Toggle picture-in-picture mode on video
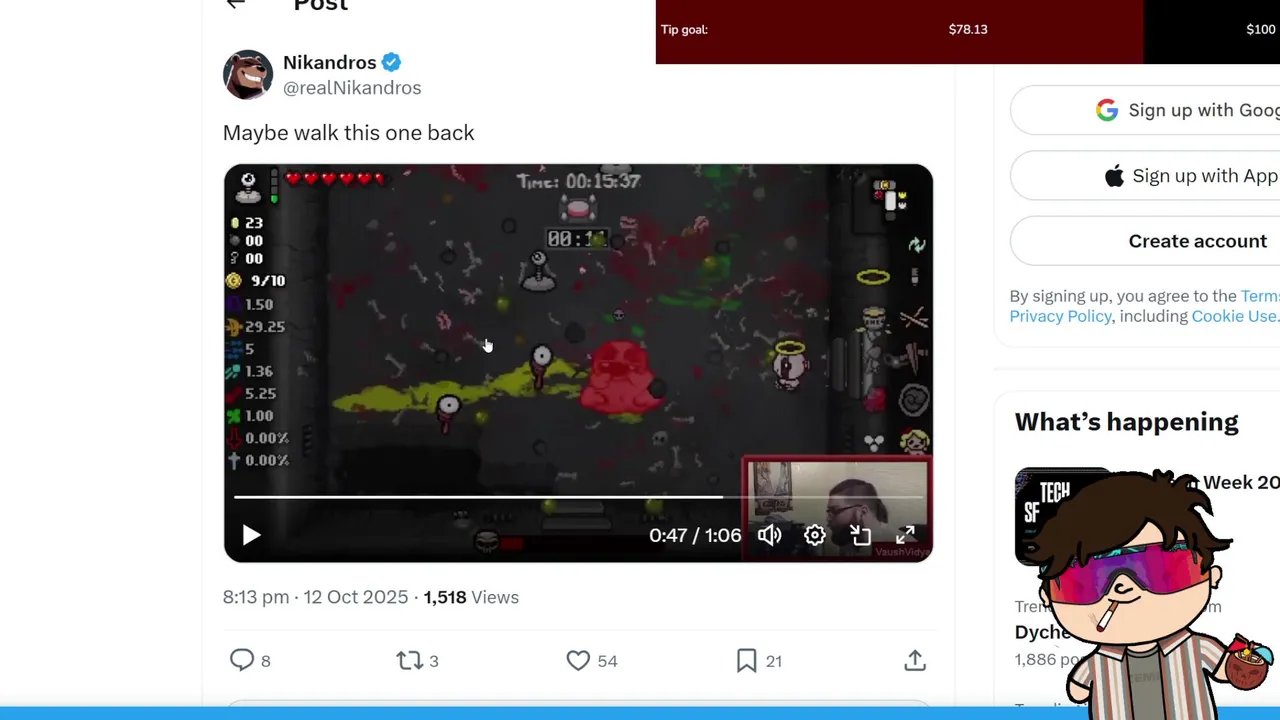The width and height of the screenshot is (1280, 720). (x=860, y=535)
